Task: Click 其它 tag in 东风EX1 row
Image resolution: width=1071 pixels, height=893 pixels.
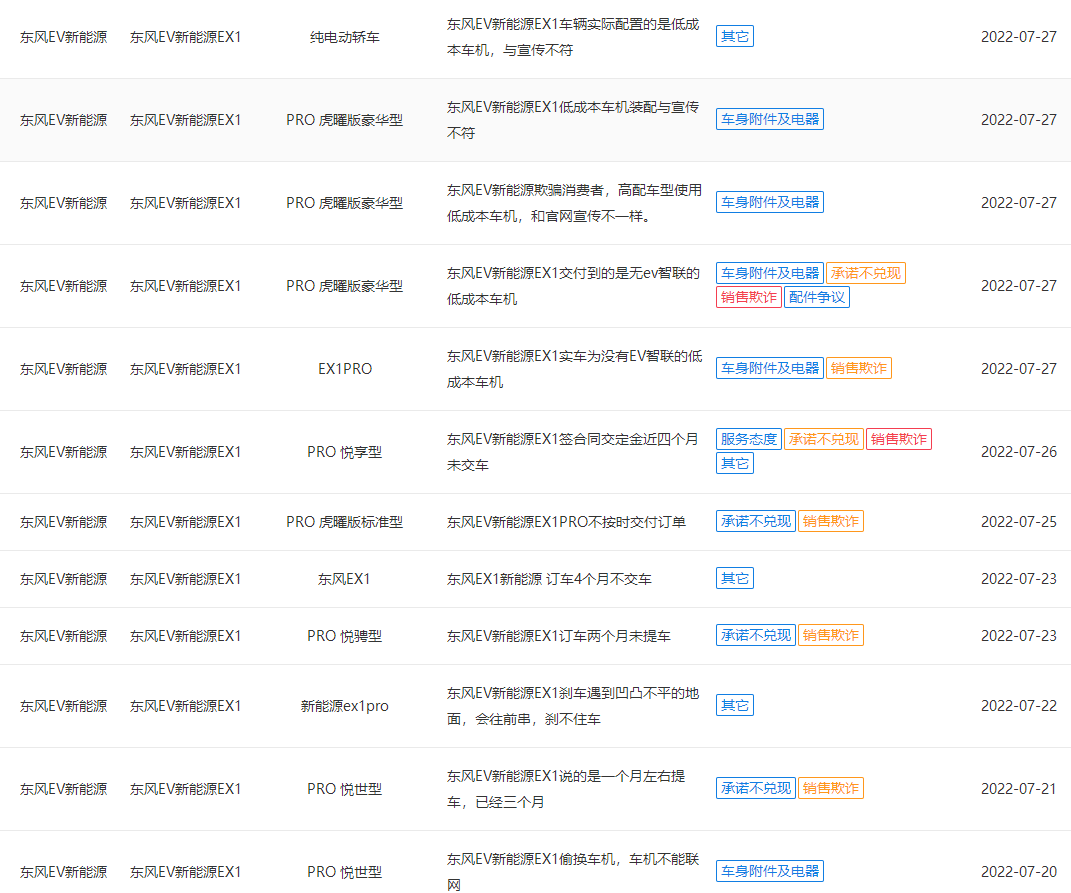Action: [734, 578]
